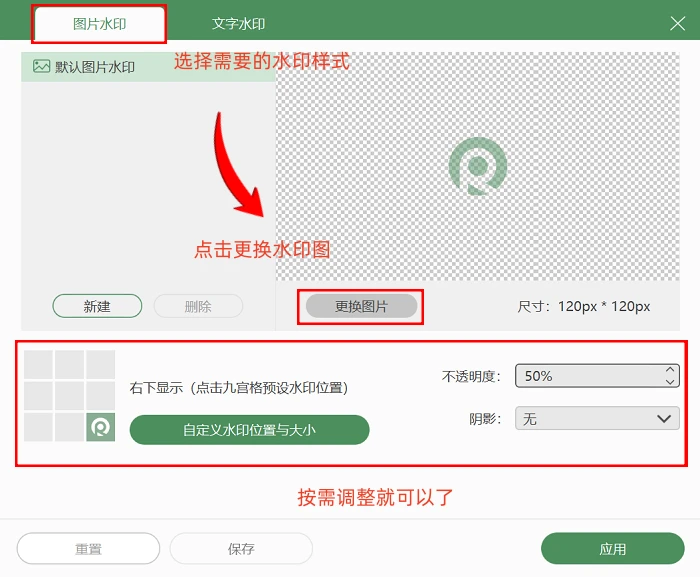Select the middle-left watermark position cell
Image resolution: width=700 pixels, height=577 pixels.
tap(38, 395)
